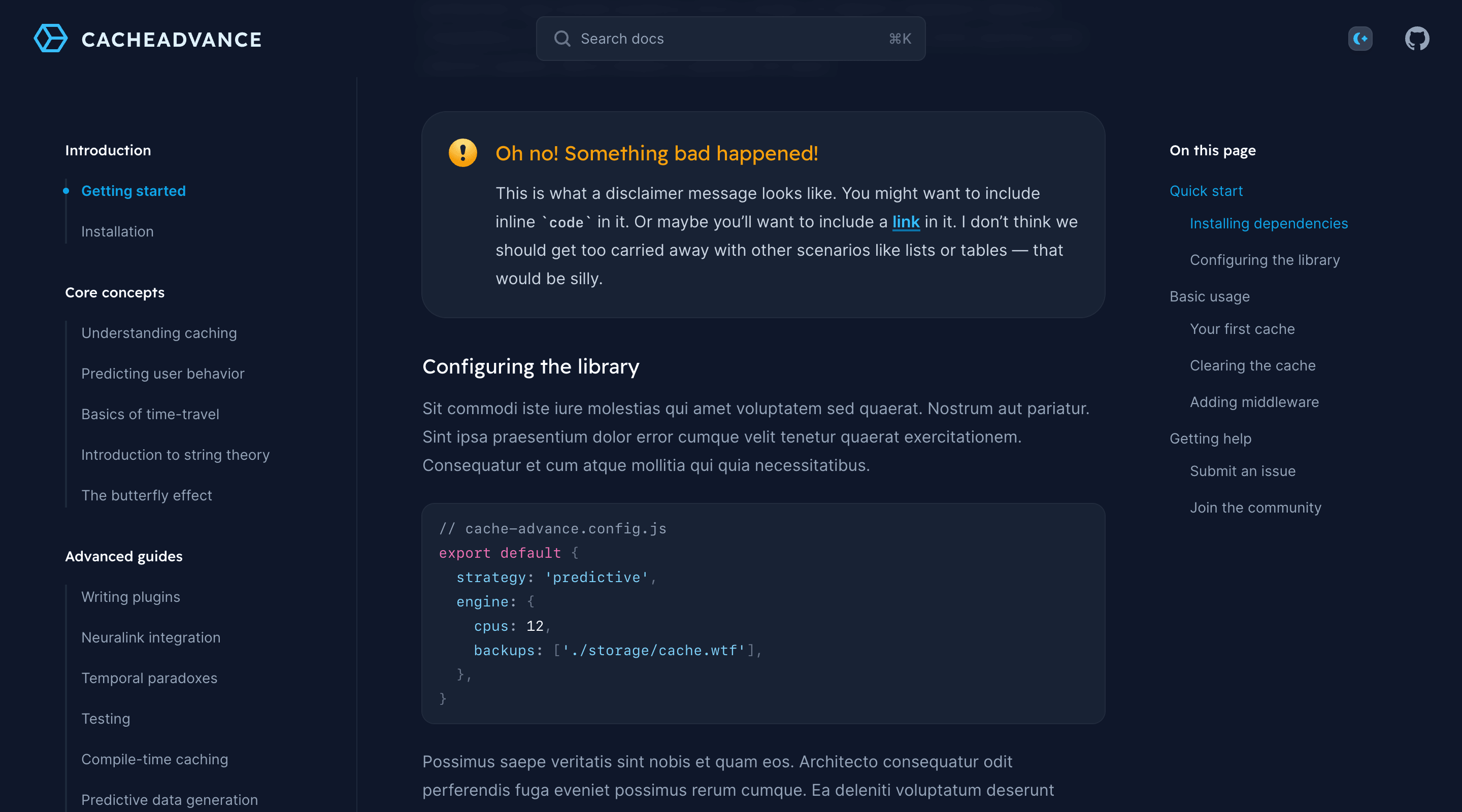This screenshot has width=1462, height=812.
Task: Click 'Installing dependencies' on this page
Action: pos(1268,222)
